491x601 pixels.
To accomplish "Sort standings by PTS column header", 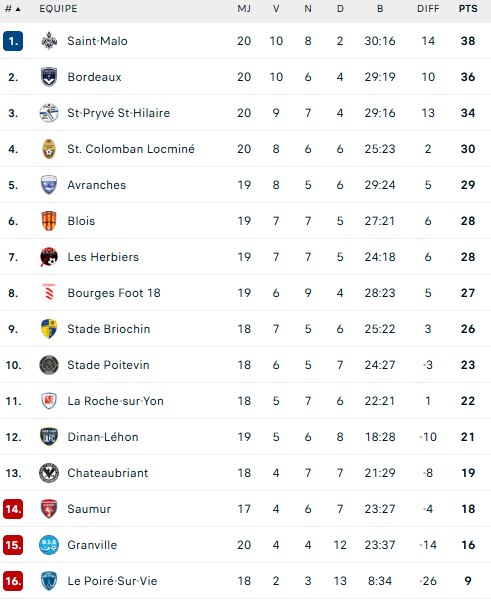I will pyautogui.click(x=468, y=9).
